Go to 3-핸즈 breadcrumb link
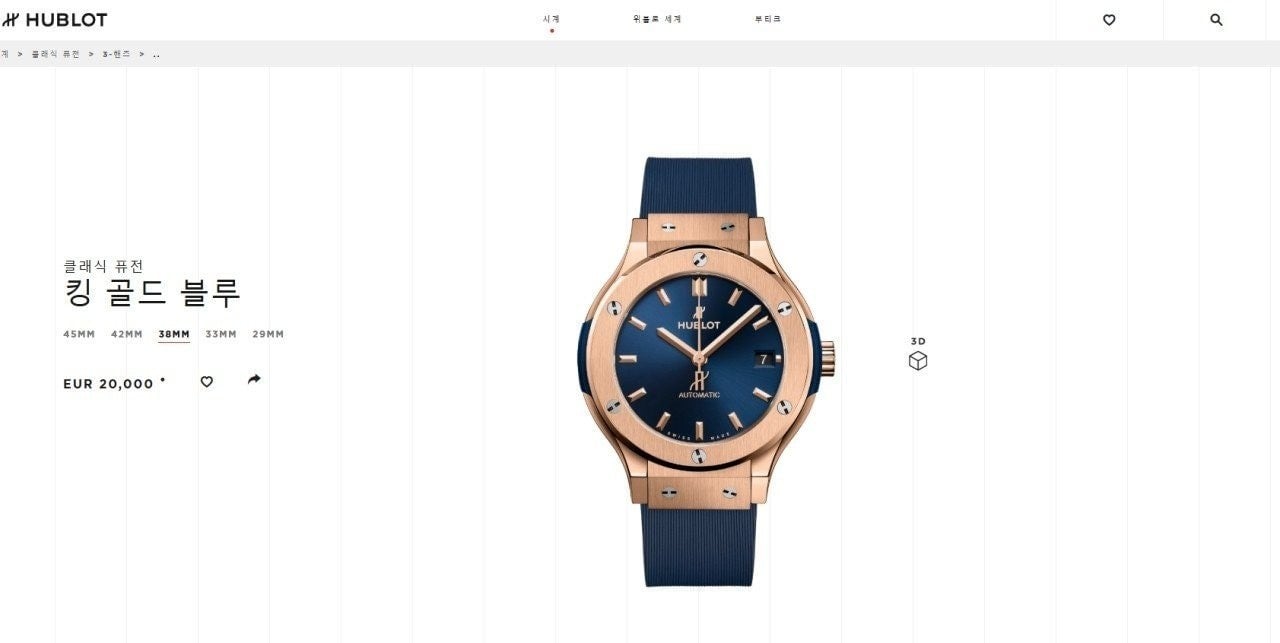 click(117, 54)
